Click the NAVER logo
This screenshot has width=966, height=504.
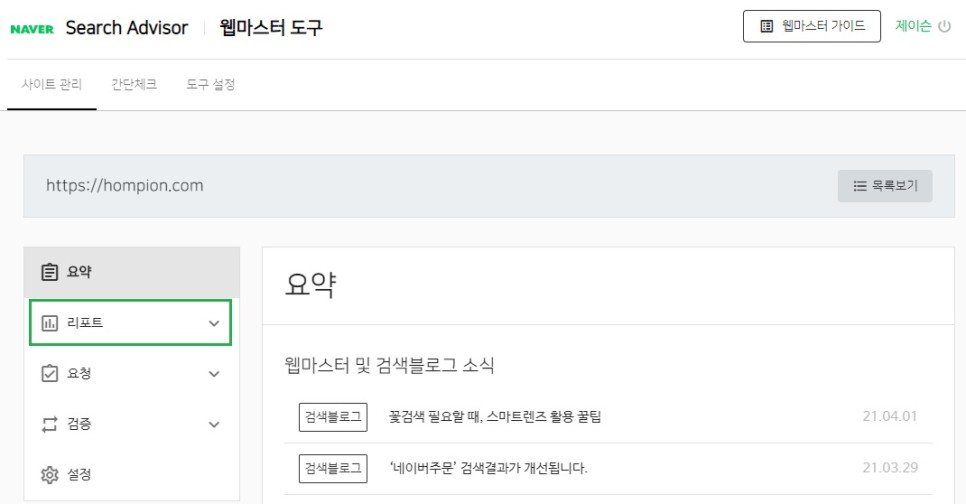coord(31,28)
